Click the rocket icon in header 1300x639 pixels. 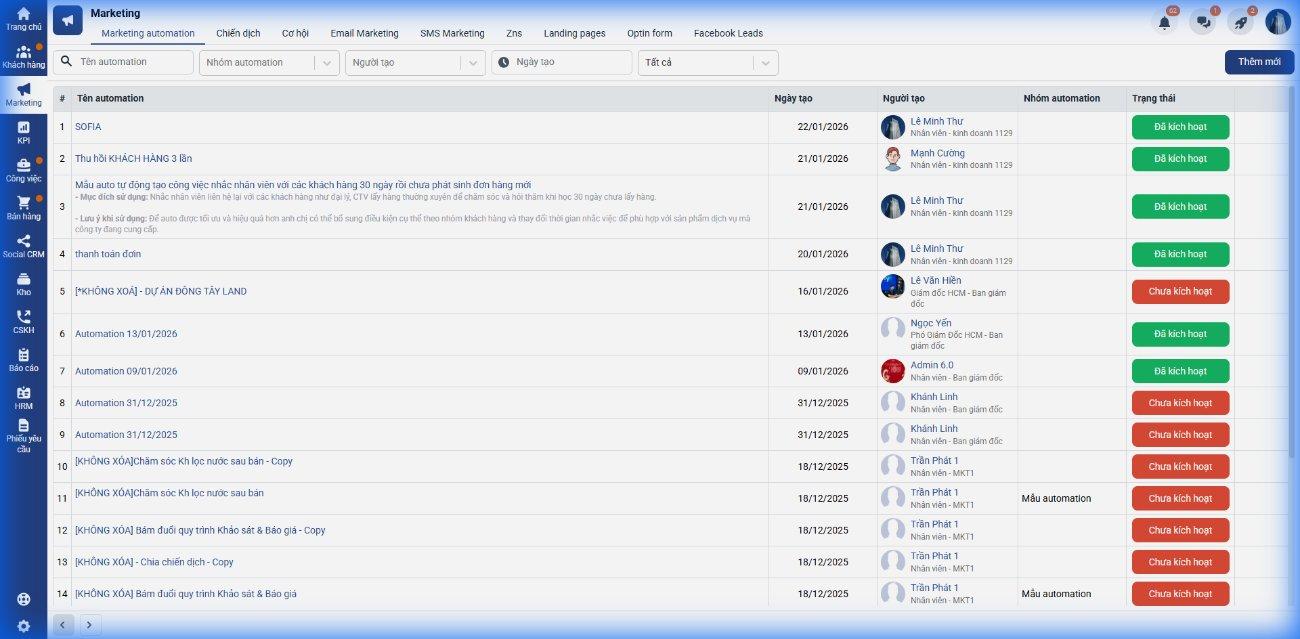[x=1240, y=22]
